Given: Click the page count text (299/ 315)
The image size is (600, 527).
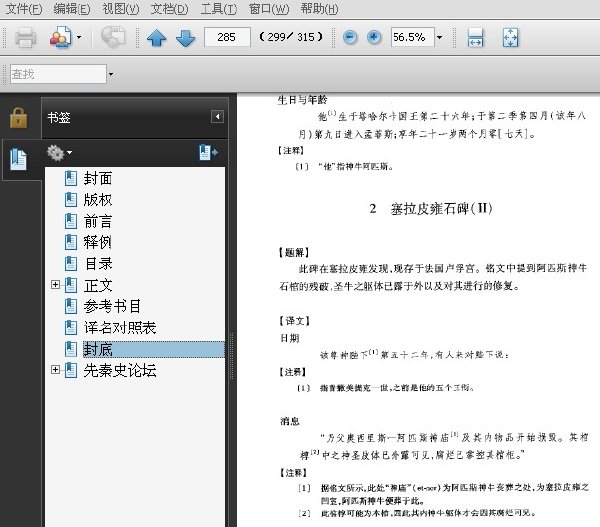Looking at the screenshot, I should point(291,37).
